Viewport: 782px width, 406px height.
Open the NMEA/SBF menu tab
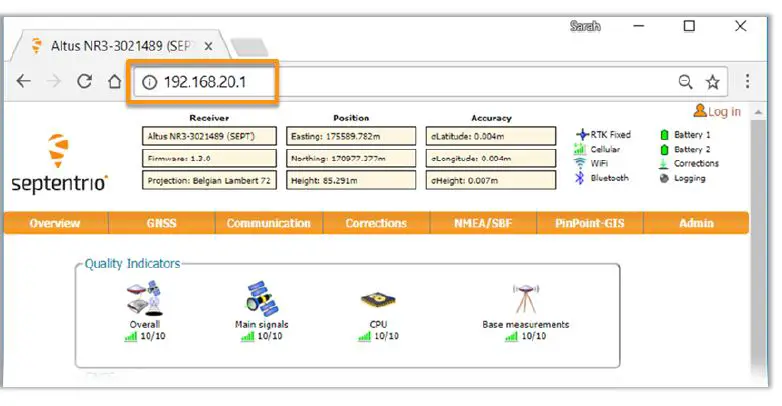(x=483, y=223)
